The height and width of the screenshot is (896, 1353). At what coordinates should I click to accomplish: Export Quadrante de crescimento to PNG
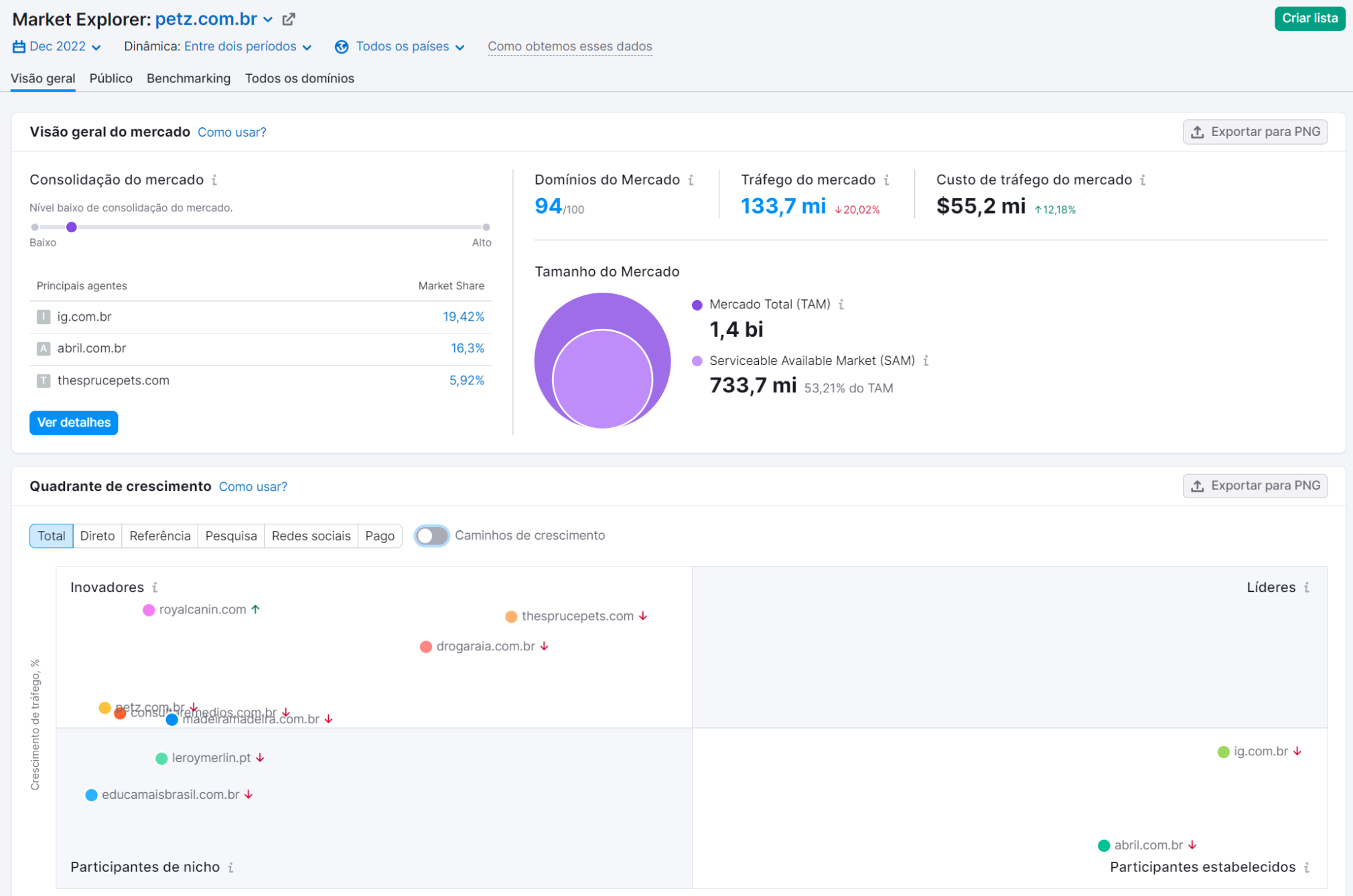[x=1255, y=486]
